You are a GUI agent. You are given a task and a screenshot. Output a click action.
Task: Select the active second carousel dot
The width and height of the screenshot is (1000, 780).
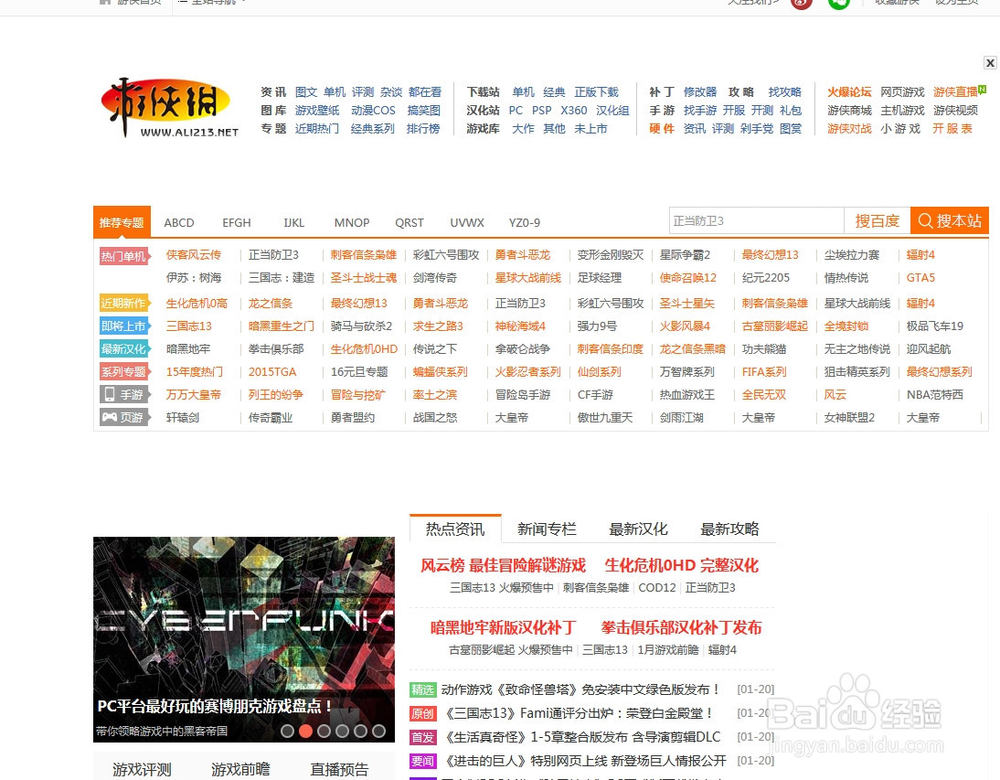point(306,731)
